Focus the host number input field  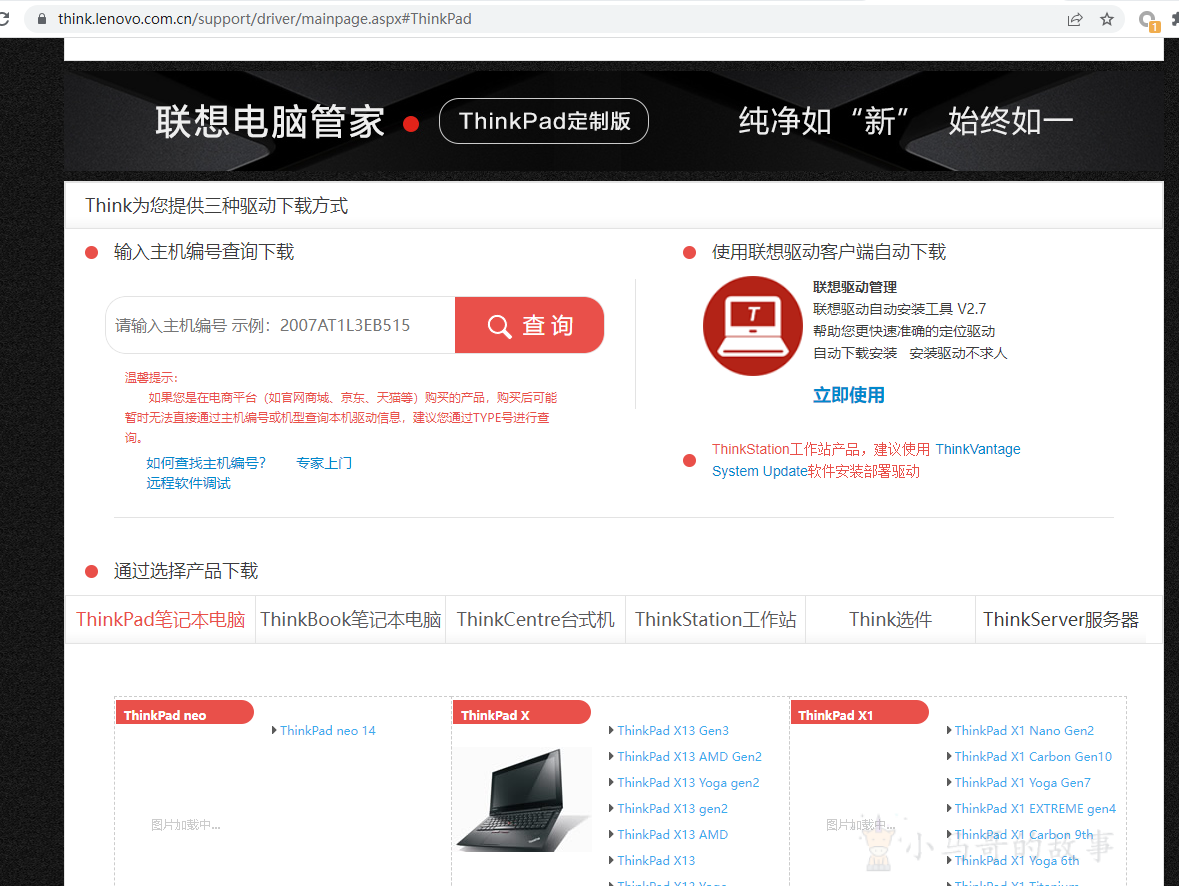pos(280,325)
